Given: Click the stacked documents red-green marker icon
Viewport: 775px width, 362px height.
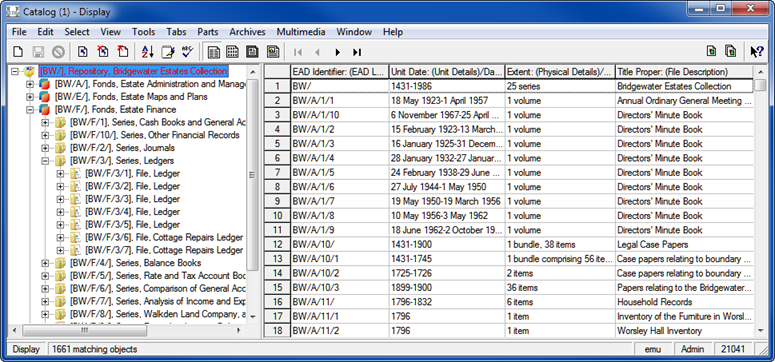Looking at the screenshot, I should click(x=730, y=51).
